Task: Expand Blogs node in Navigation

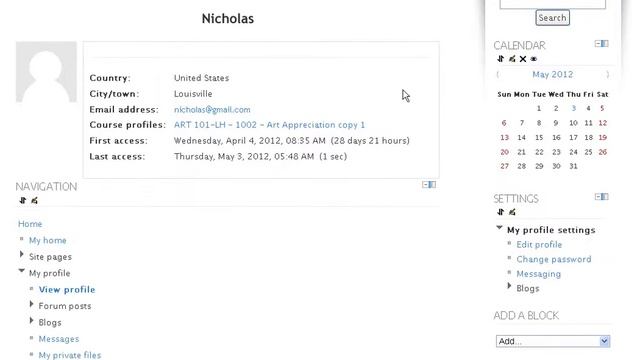Action: [31, 320]
